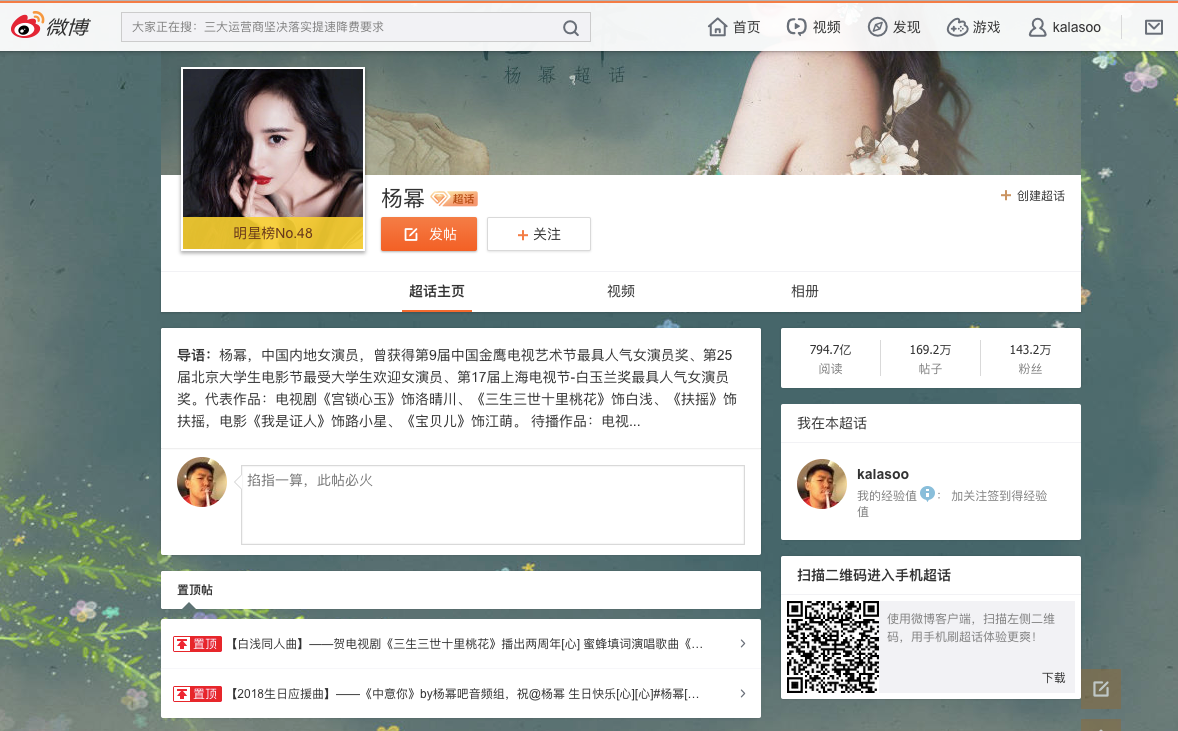
Task: Open the mail envelope icon
Action: click(1153, 28)
